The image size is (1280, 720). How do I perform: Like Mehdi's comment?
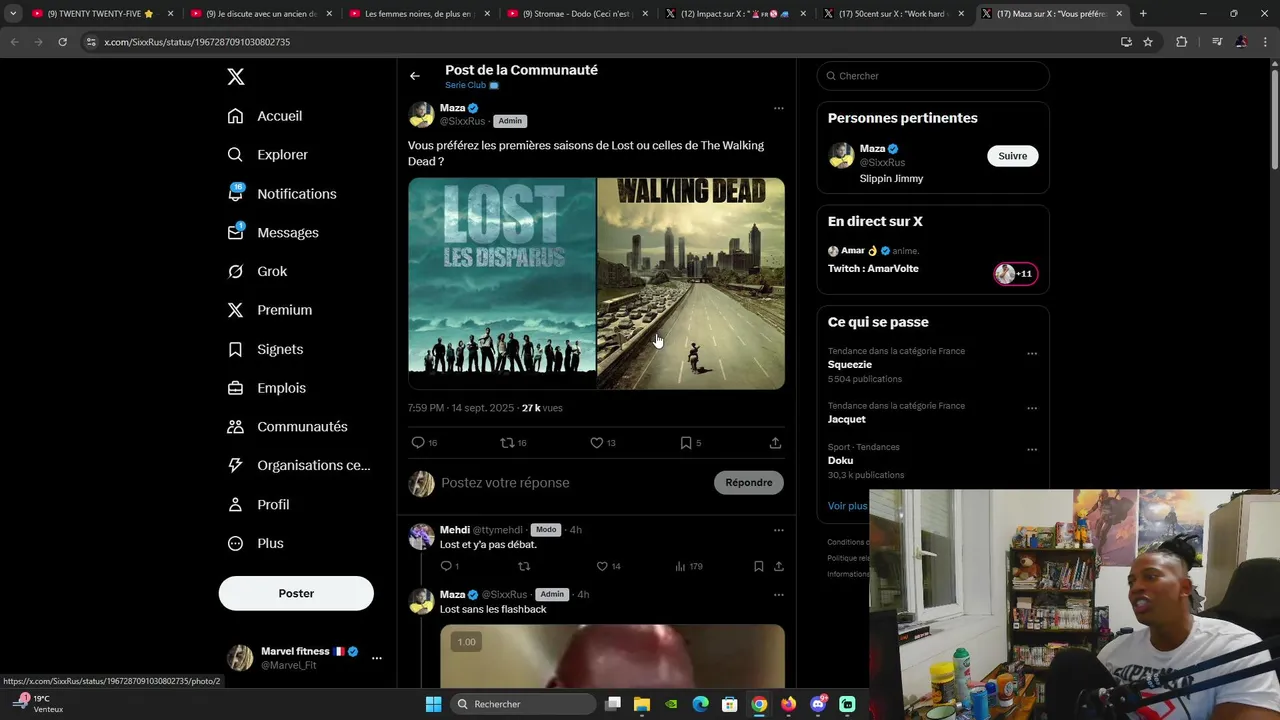point(602,566)
